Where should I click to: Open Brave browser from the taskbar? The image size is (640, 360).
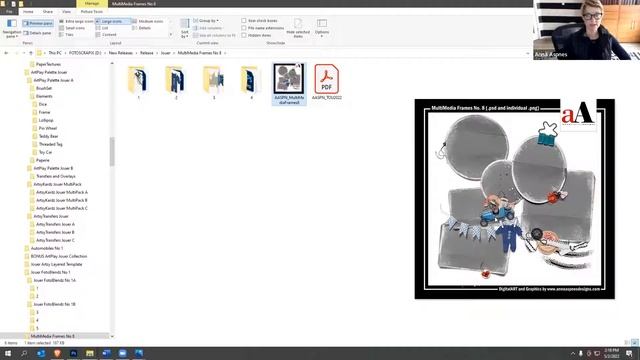coord(57,353)
